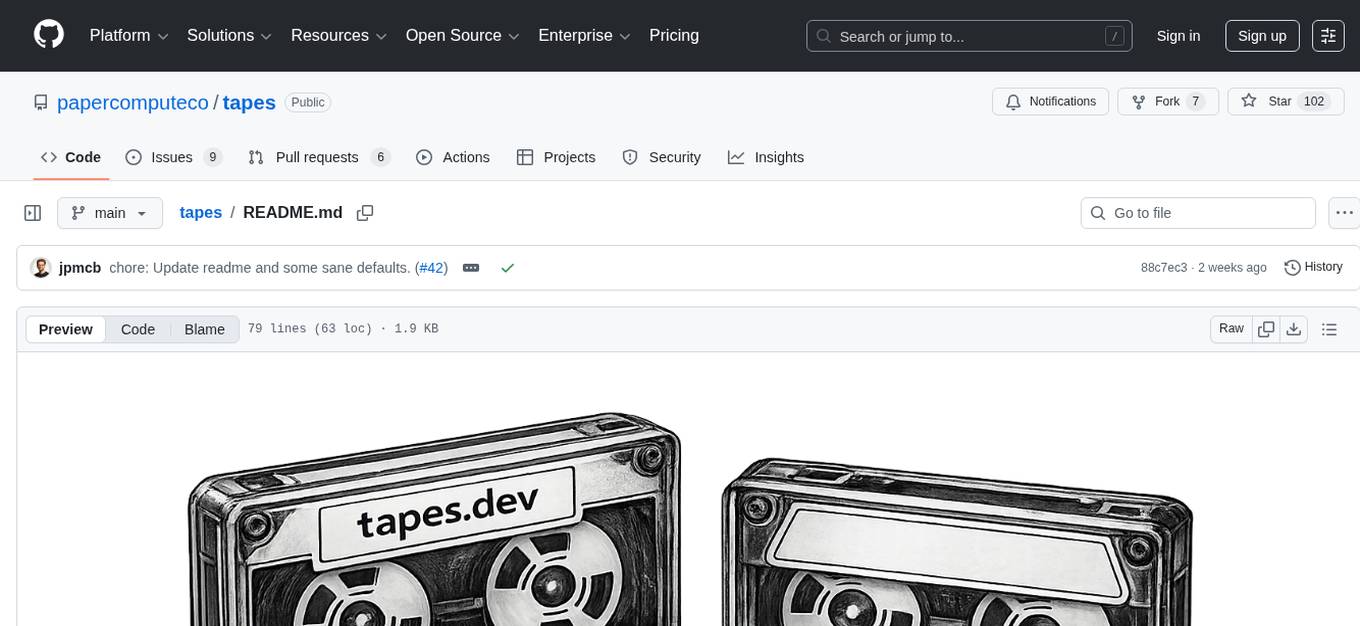Open the more options ellipsis menu
Viewport: 1360px width, 626px height.
coord(1344,212)
